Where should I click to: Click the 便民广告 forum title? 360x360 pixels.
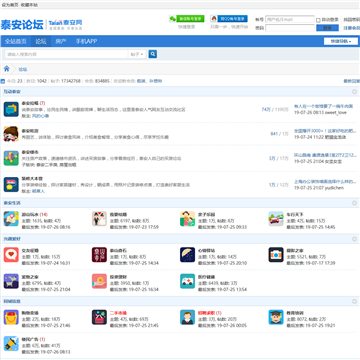tap(30, 339)
